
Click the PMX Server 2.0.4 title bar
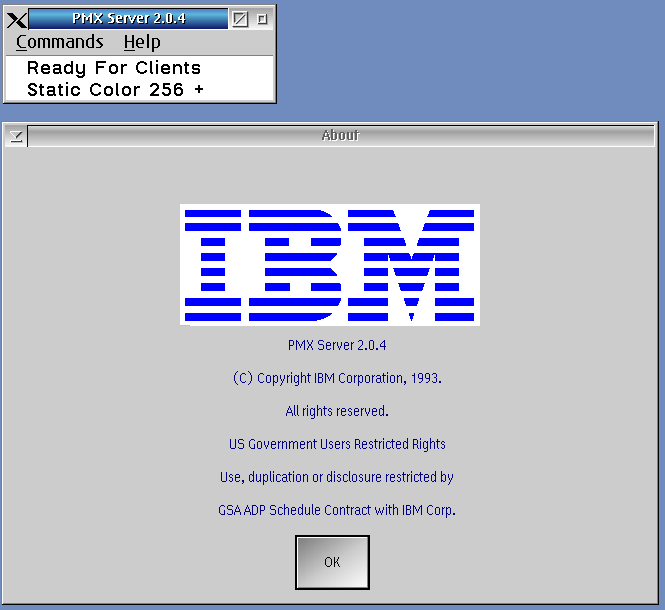(x=128, y=19)
